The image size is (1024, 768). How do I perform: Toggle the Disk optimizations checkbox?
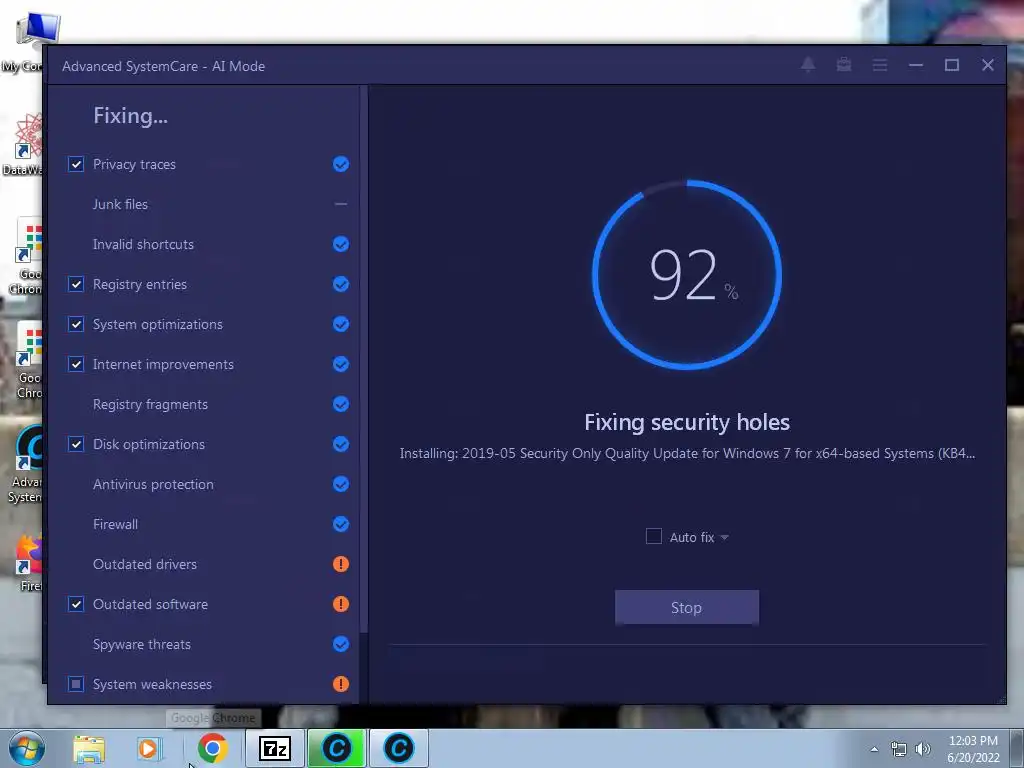click(76, 444)
